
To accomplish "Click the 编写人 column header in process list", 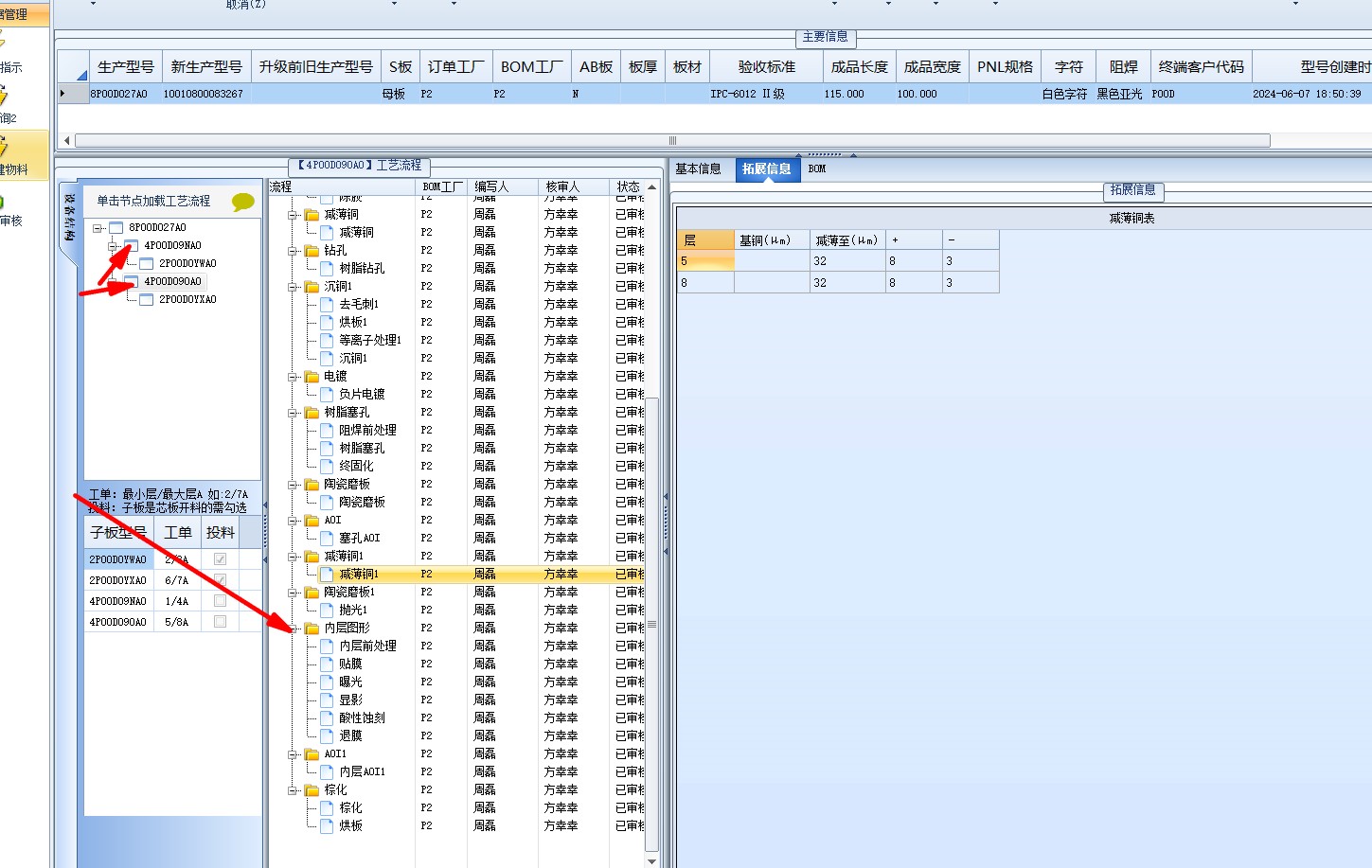I will coord(502,186).
